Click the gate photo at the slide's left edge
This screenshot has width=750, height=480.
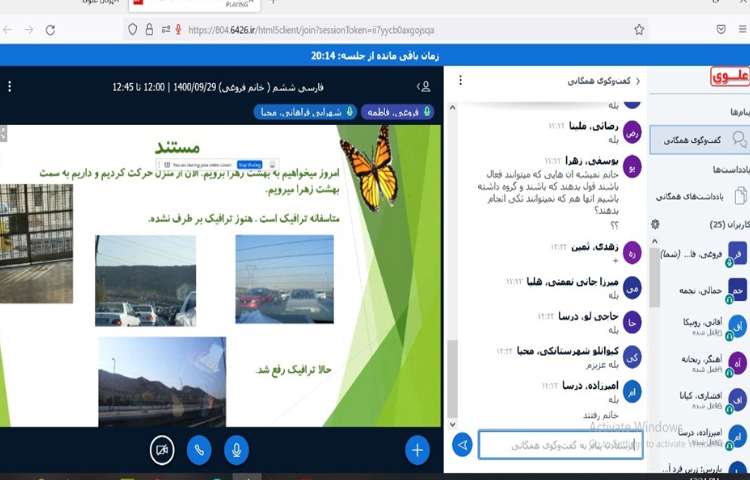(36, 244)
